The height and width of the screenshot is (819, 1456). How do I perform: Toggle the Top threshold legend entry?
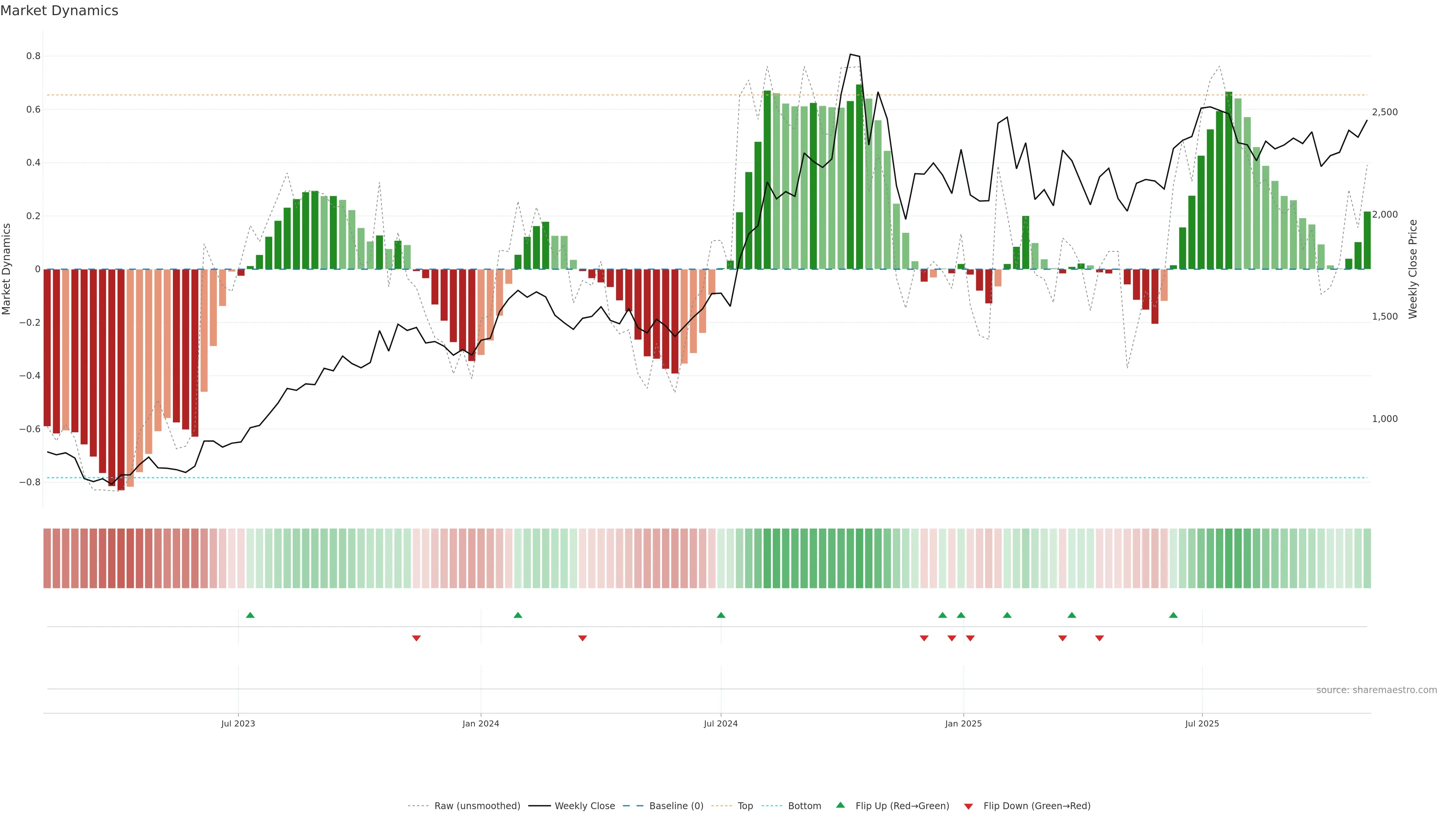click(745, 806)
